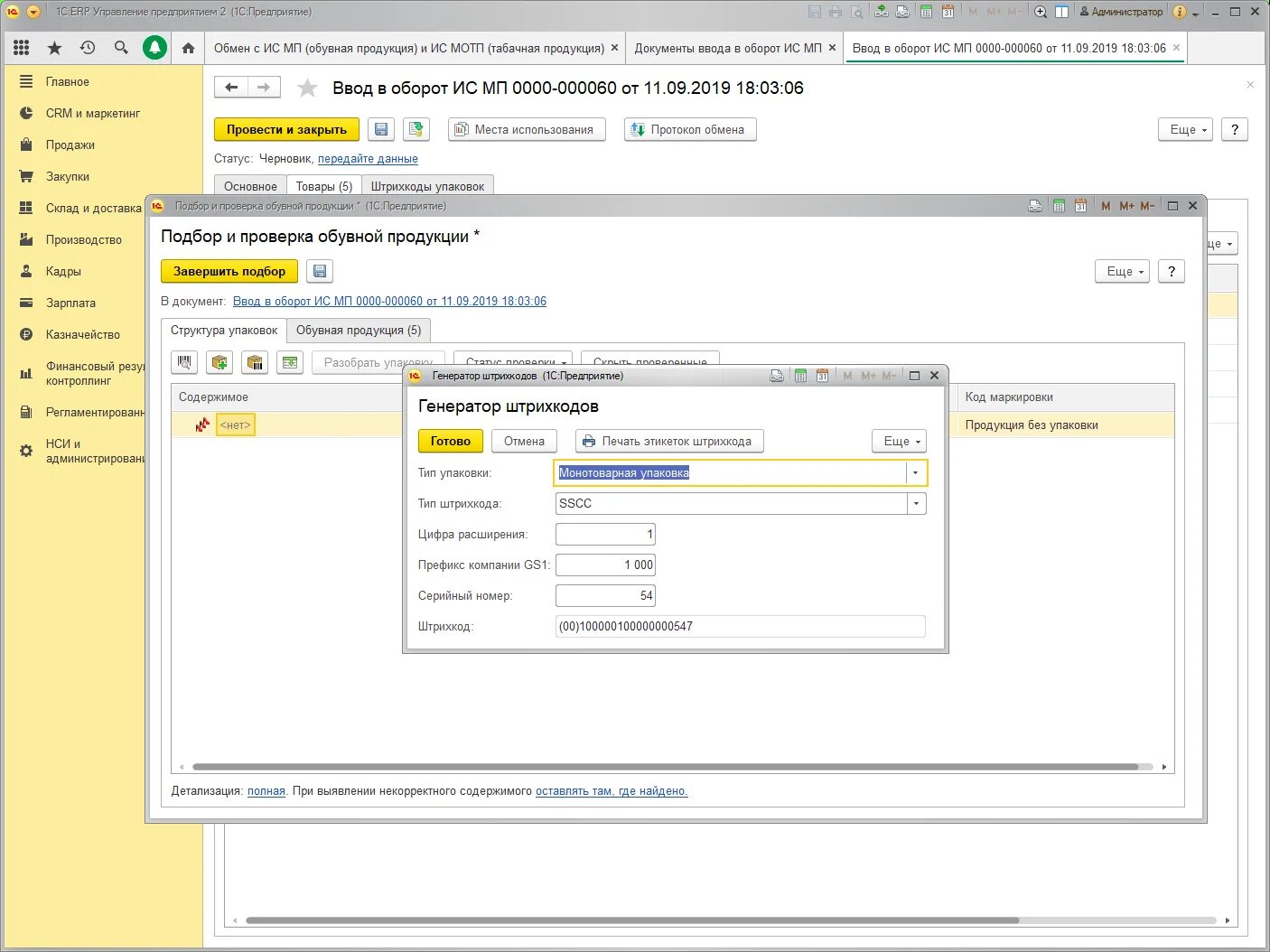The width and height of the screenshot is (1270, 952).
Task: Open the Казначейство section
Action: point(83,334)
